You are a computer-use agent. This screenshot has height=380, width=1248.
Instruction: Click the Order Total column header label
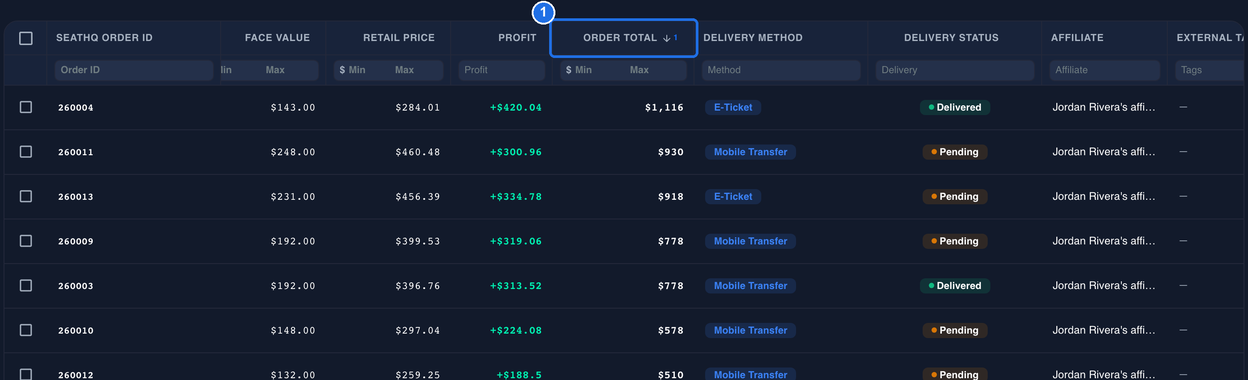coord(620,38)
